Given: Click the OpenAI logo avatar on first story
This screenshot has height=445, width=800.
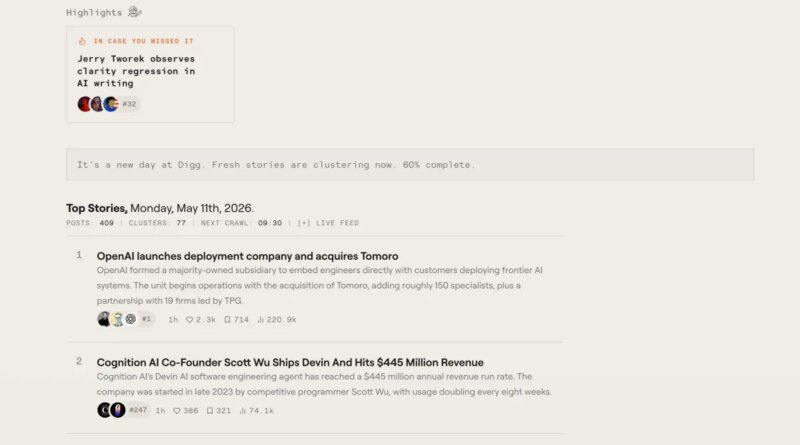Looking at the screenshot, I should pos(131,319).
